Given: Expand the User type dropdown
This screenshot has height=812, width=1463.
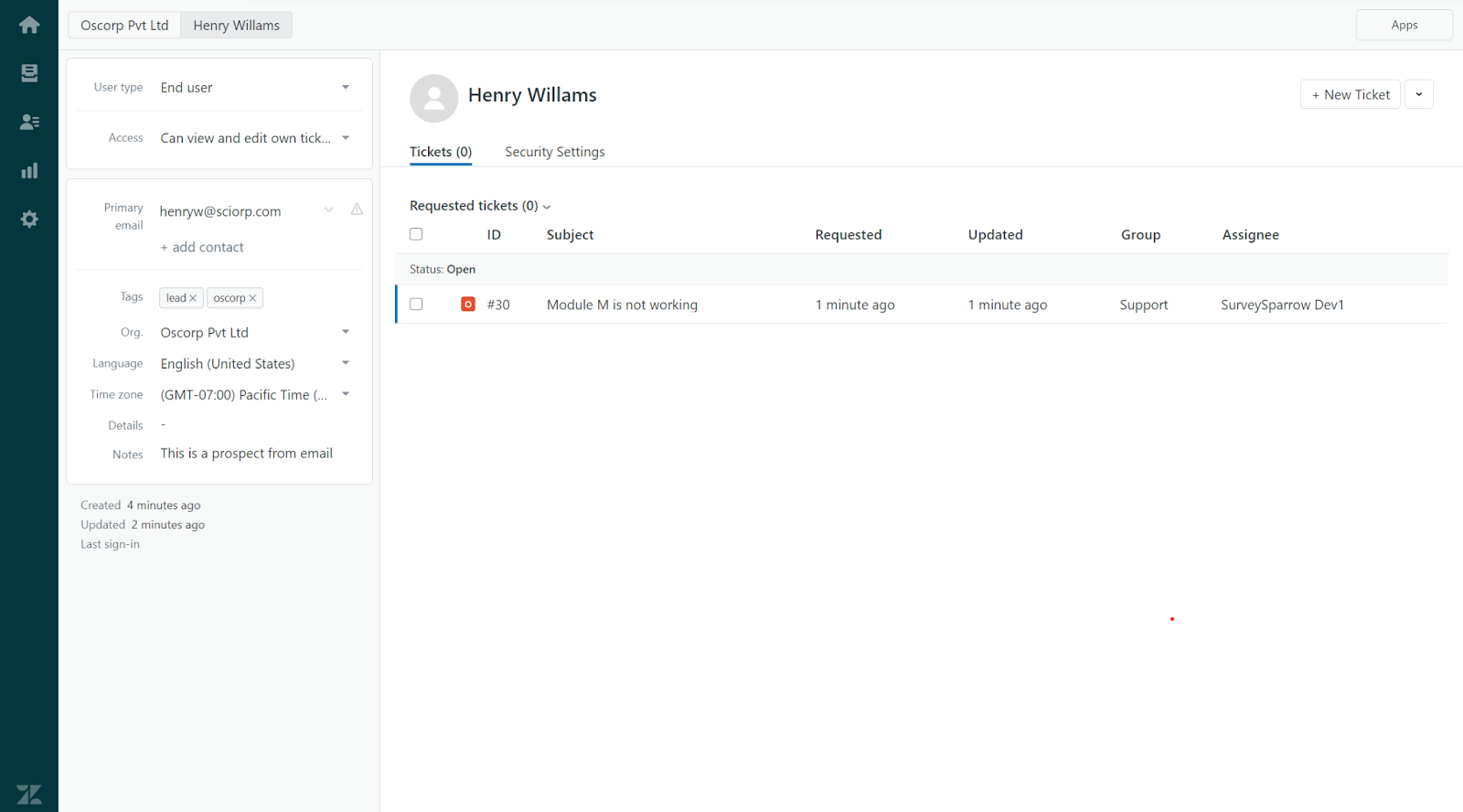Looking at the screenshot, I should [x=346, y=88].
